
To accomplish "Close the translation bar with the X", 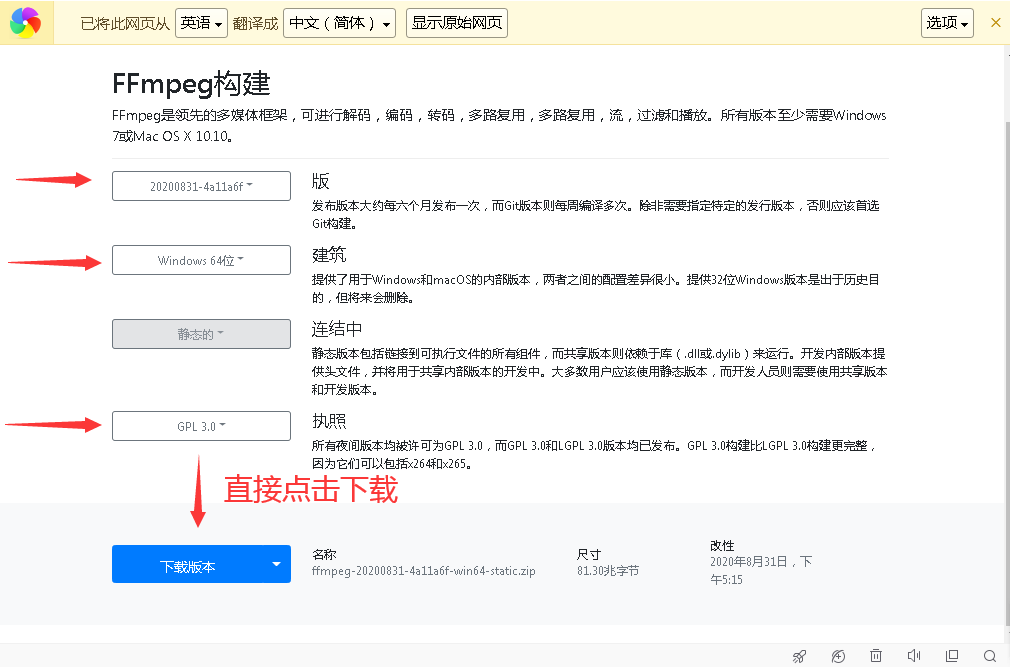I will (995, 23).
